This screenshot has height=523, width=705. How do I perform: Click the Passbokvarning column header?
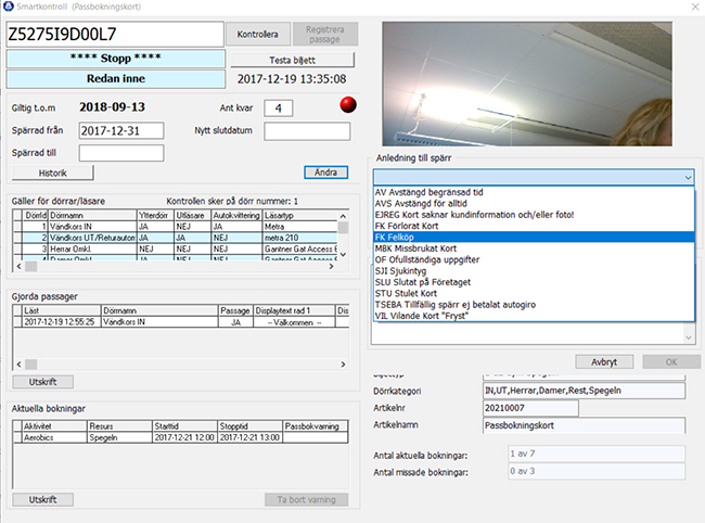pos(315,426)
